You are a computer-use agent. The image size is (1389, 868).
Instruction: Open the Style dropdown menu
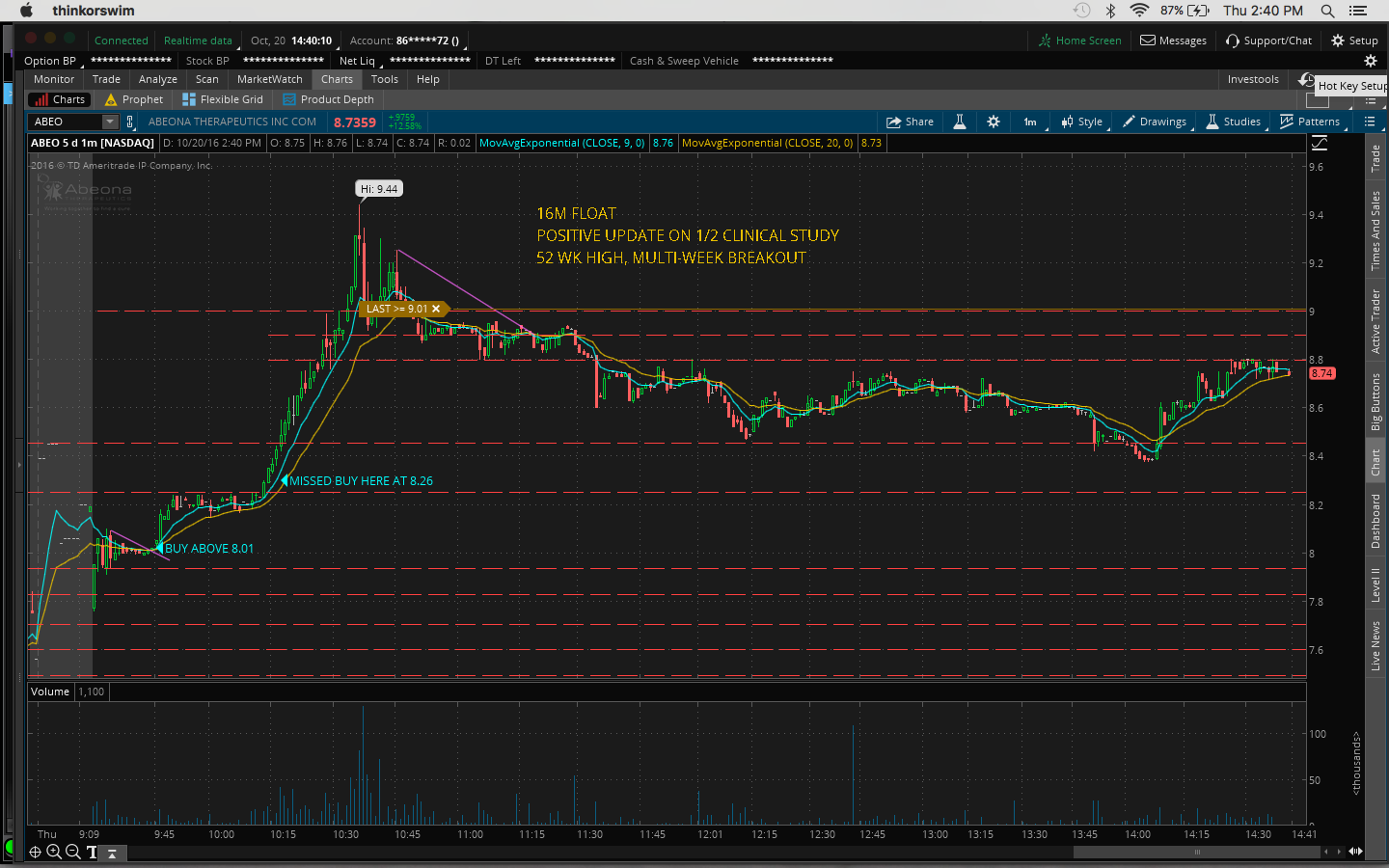coord(1082,122)
